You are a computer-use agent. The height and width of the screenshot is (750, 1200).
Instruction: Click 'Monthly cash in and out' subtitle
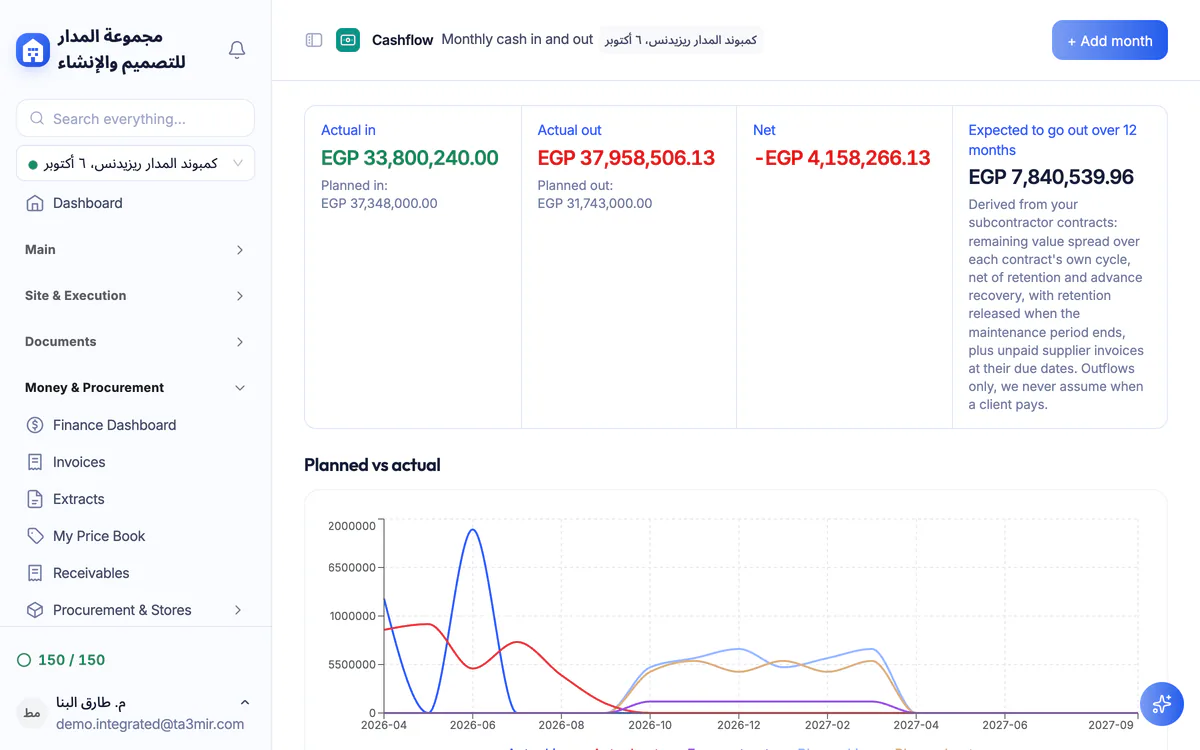click(517, 40)
